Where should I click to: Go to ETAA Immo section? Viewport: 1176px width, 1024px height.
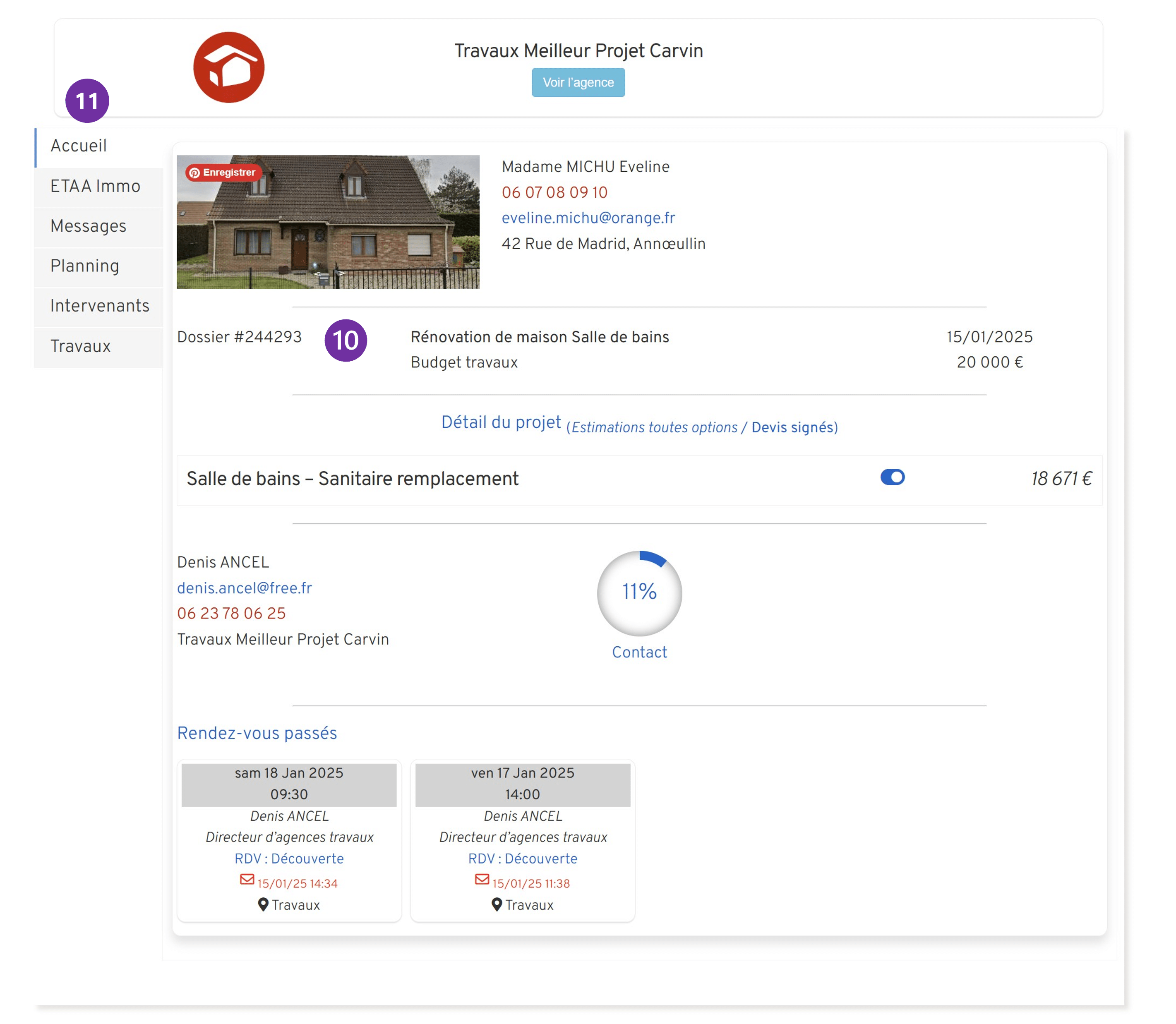coord(95,186)
